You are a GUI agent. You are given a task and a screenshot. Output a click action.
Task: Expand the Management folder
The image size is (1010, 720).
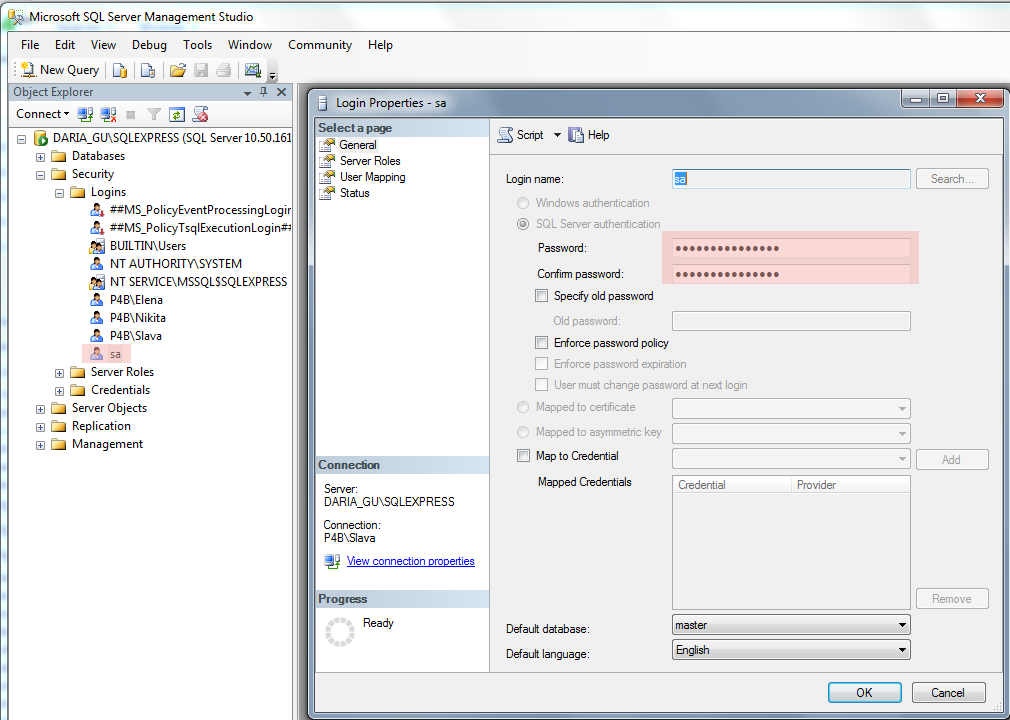click(40, 445)
